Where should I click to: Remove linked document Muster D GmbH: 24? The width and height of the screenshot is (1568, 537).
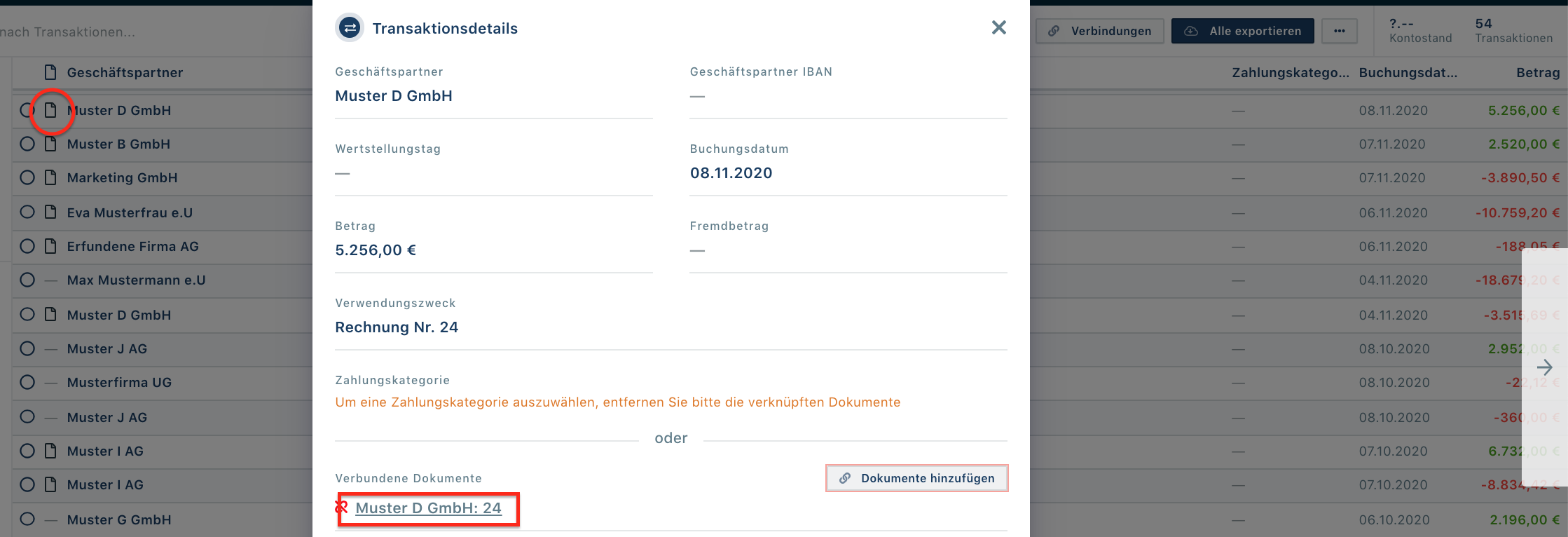pos(342,507)
